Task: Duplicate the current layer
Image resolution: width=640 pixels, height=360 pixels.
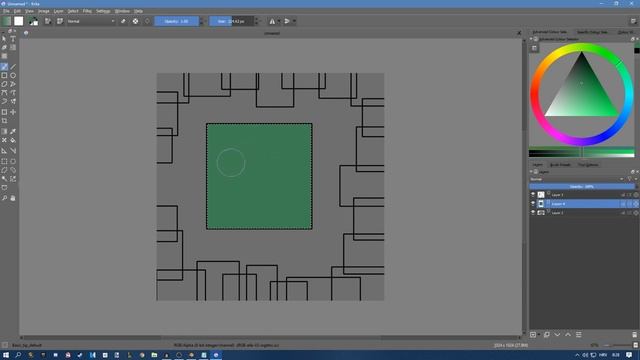Action: coord(547,335)
